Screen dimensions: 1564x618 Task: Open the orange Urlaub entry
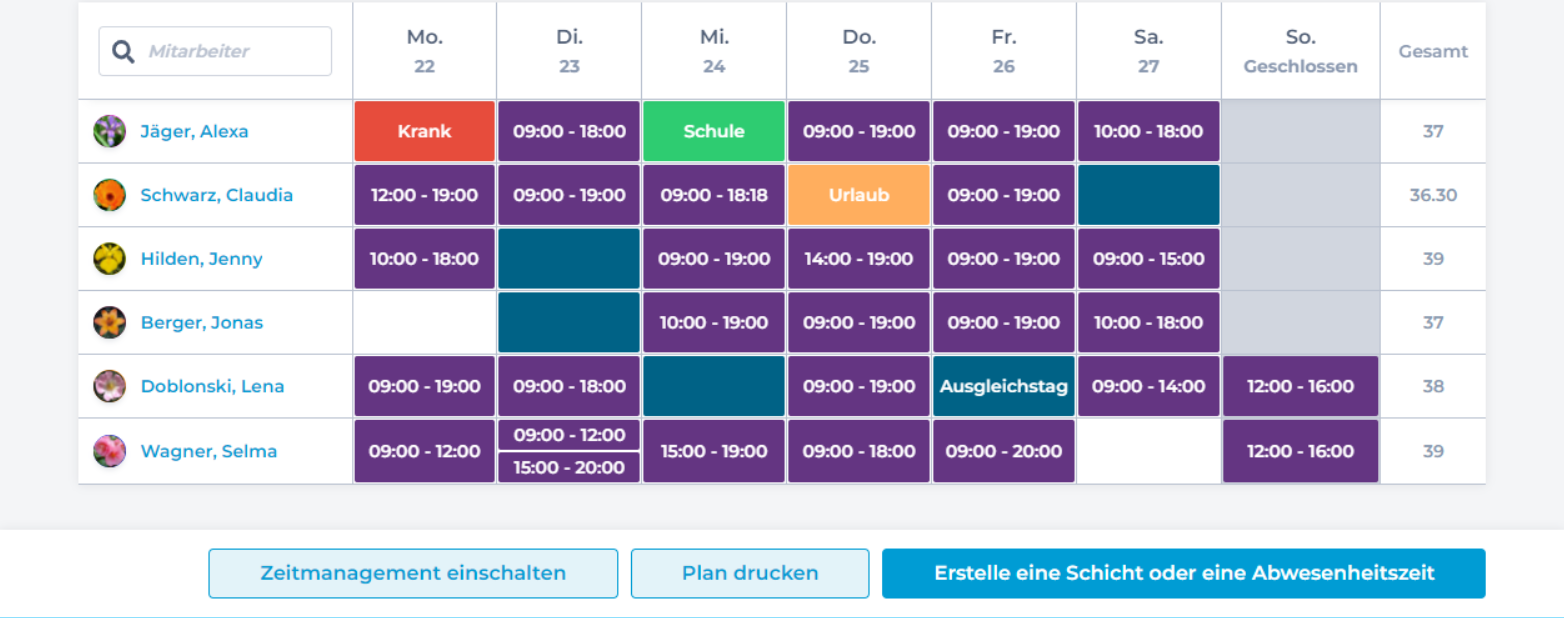(859, 195)
